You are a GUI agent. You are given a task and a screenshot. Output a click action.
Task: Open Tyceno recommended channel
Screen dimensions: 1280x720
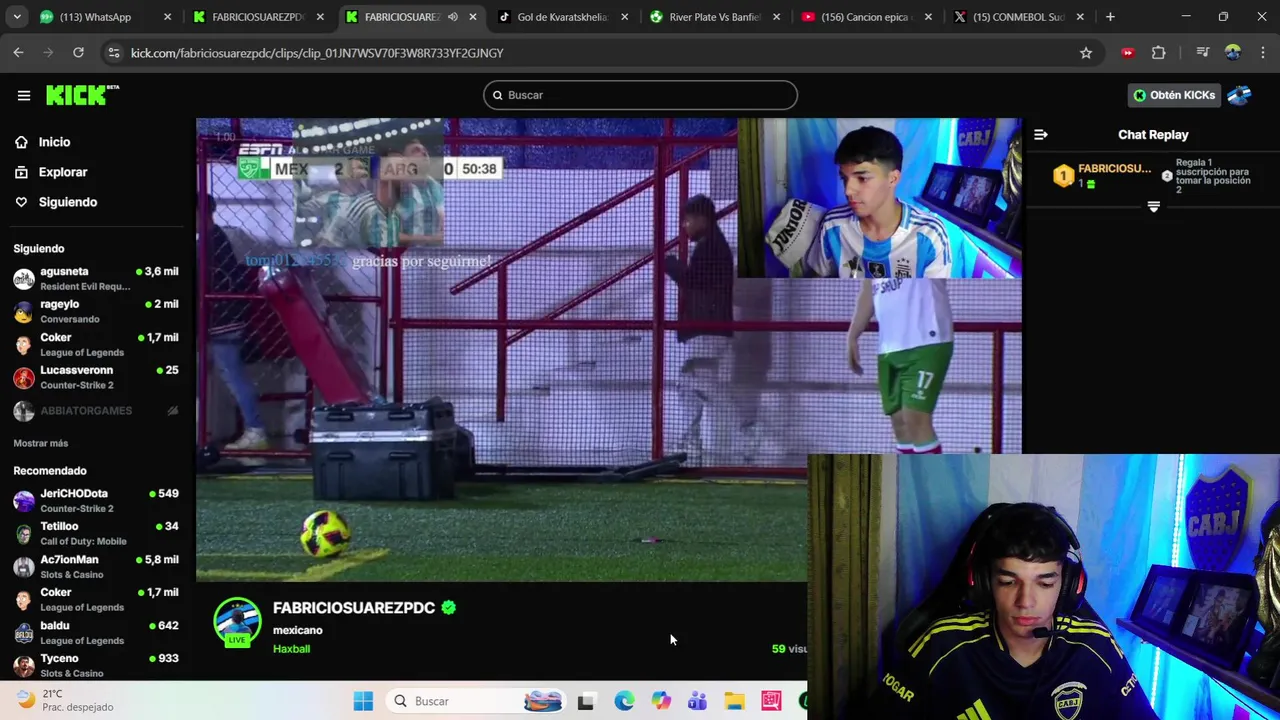(96, 665)
